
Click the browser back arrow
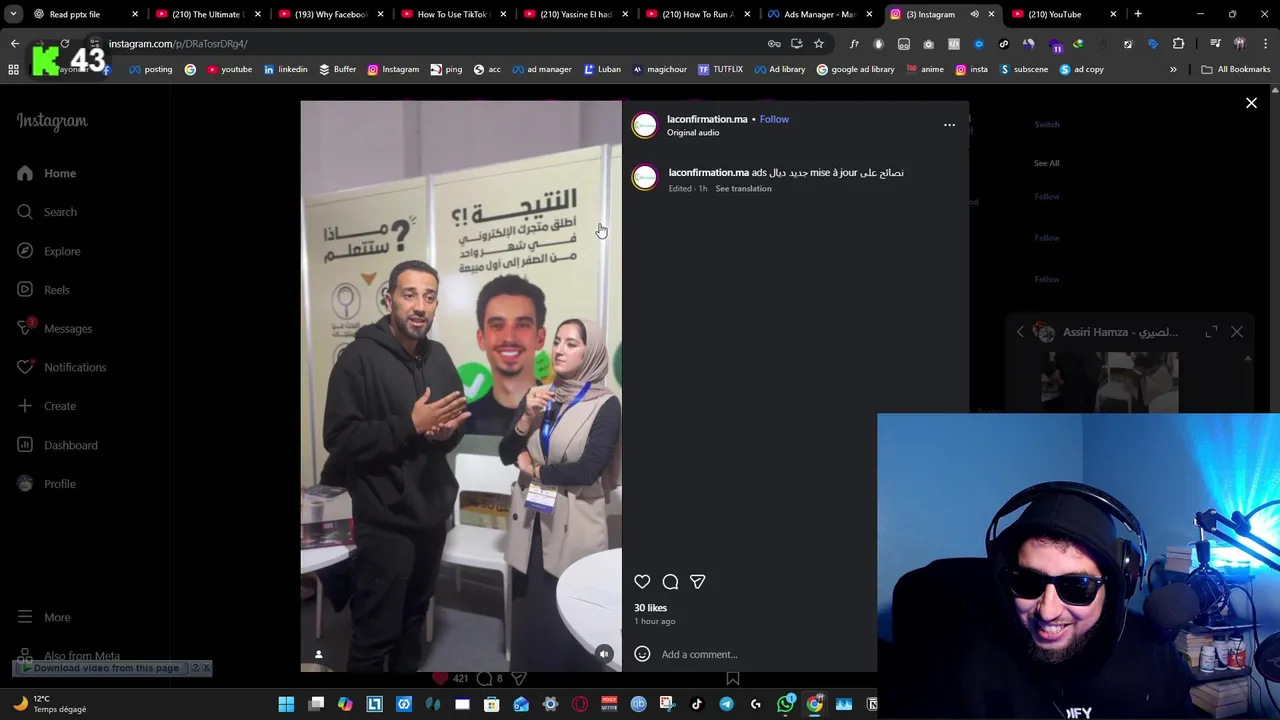15,44
